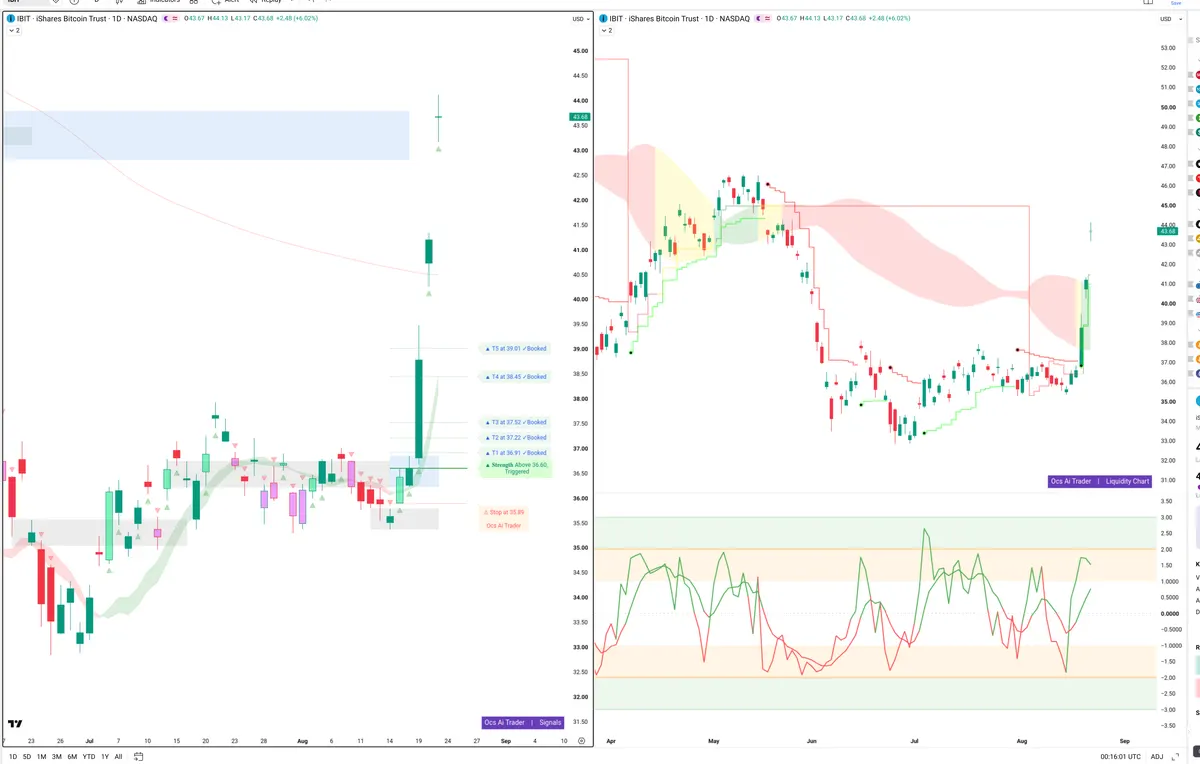The width and height of the screenshot is (1200, 764).
Task: Toggle ADJ adjusted data on right chart
Action: tap(1157, 757)
